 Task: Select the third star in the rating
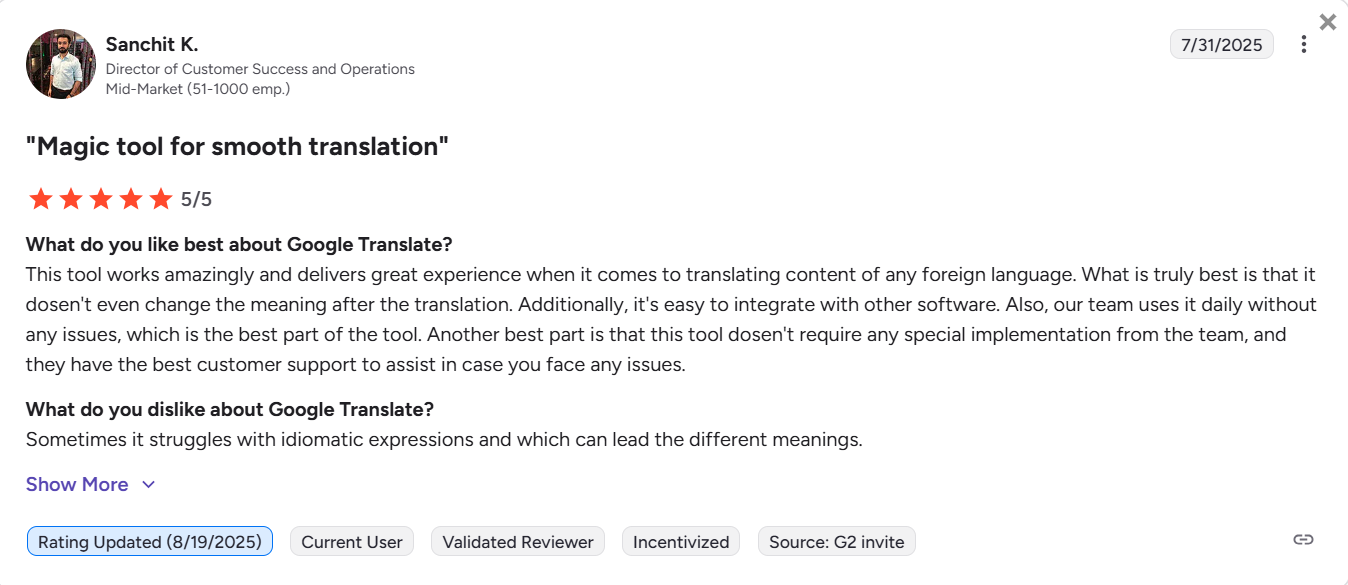(x=100, y=198)
